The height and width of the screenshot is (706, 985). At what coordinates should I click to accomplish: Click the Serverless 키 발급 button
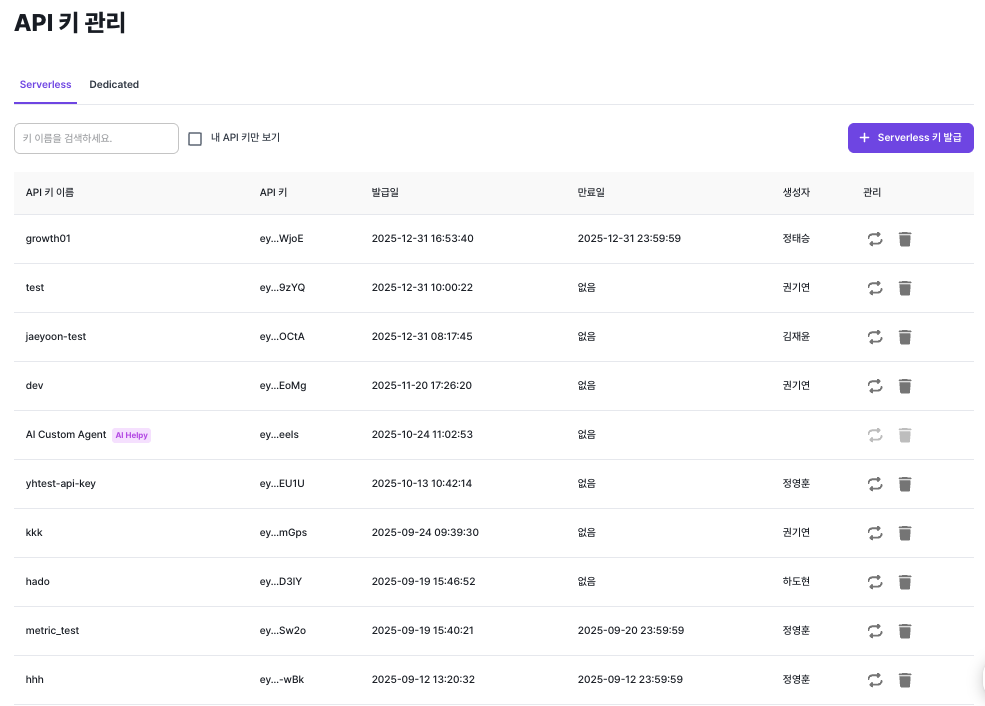click(x=910, y=138)
